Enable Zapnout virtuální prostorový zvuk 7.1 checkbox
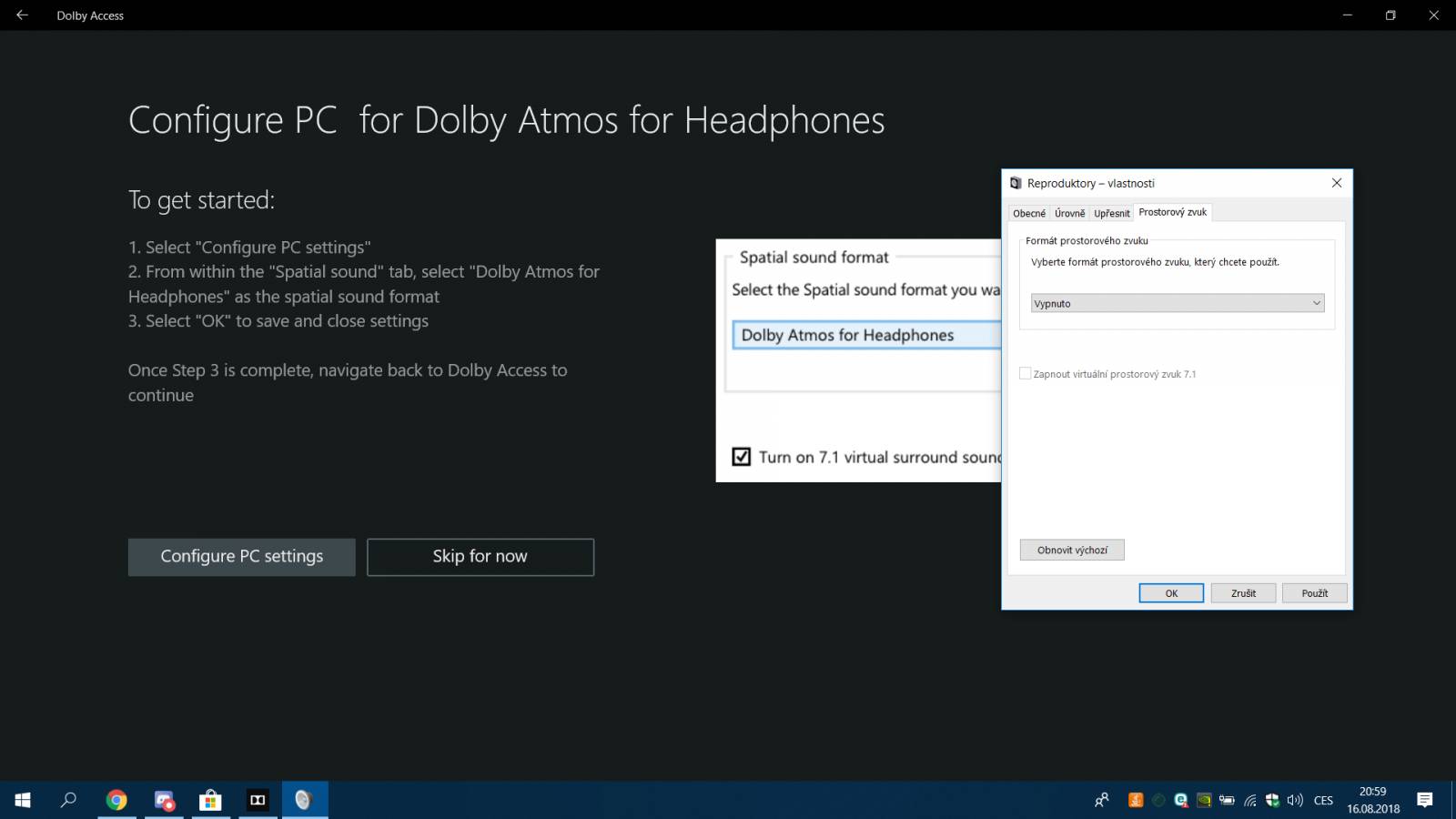The image size is (1456, 819). point(1026,373)
